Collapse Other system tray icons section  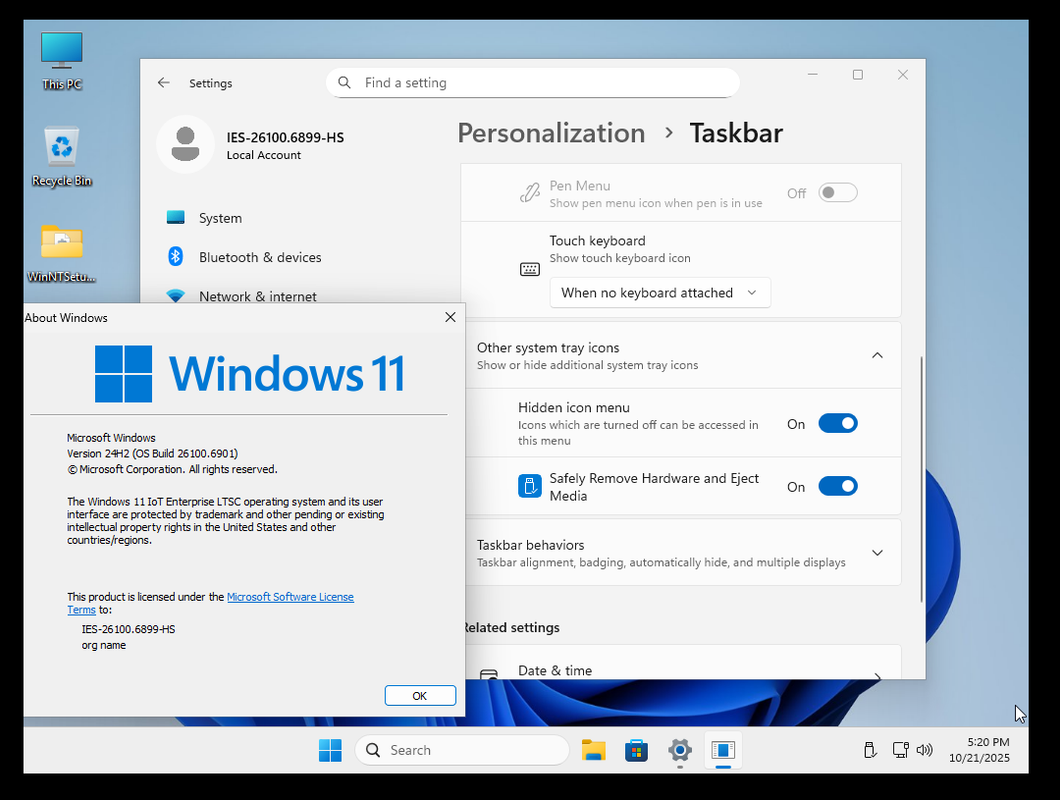(x=877, y=355)
